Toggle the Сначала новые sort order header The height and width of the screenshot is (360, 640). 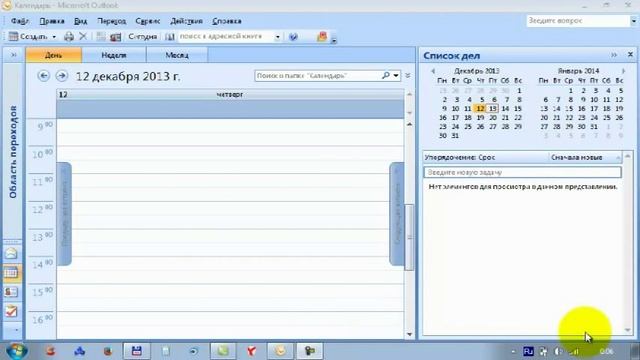coord(584,157)
